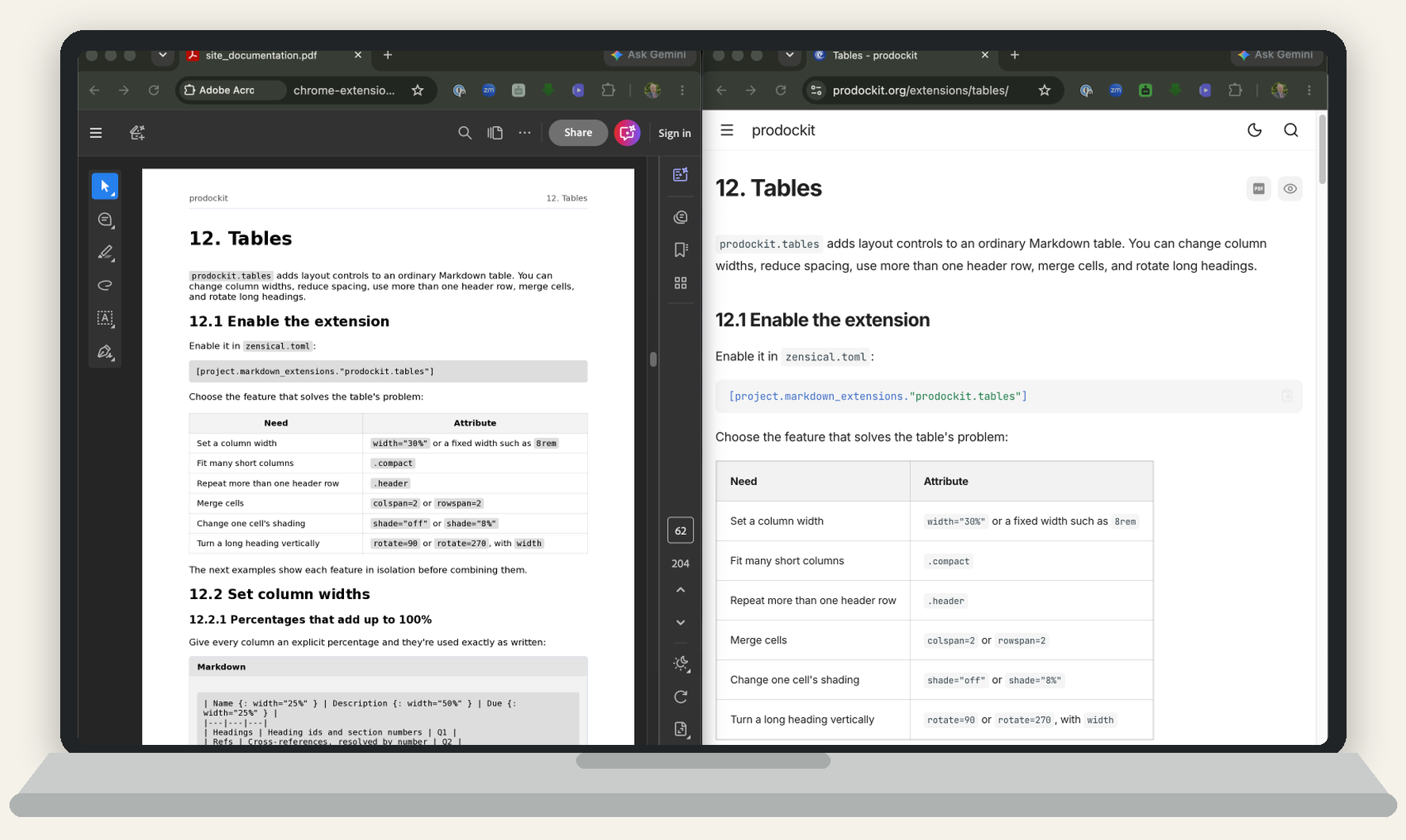The height and width of the screenshot is (840, 1406).
Task: Click the Share button in Acrobat
Action: point(578,133)
